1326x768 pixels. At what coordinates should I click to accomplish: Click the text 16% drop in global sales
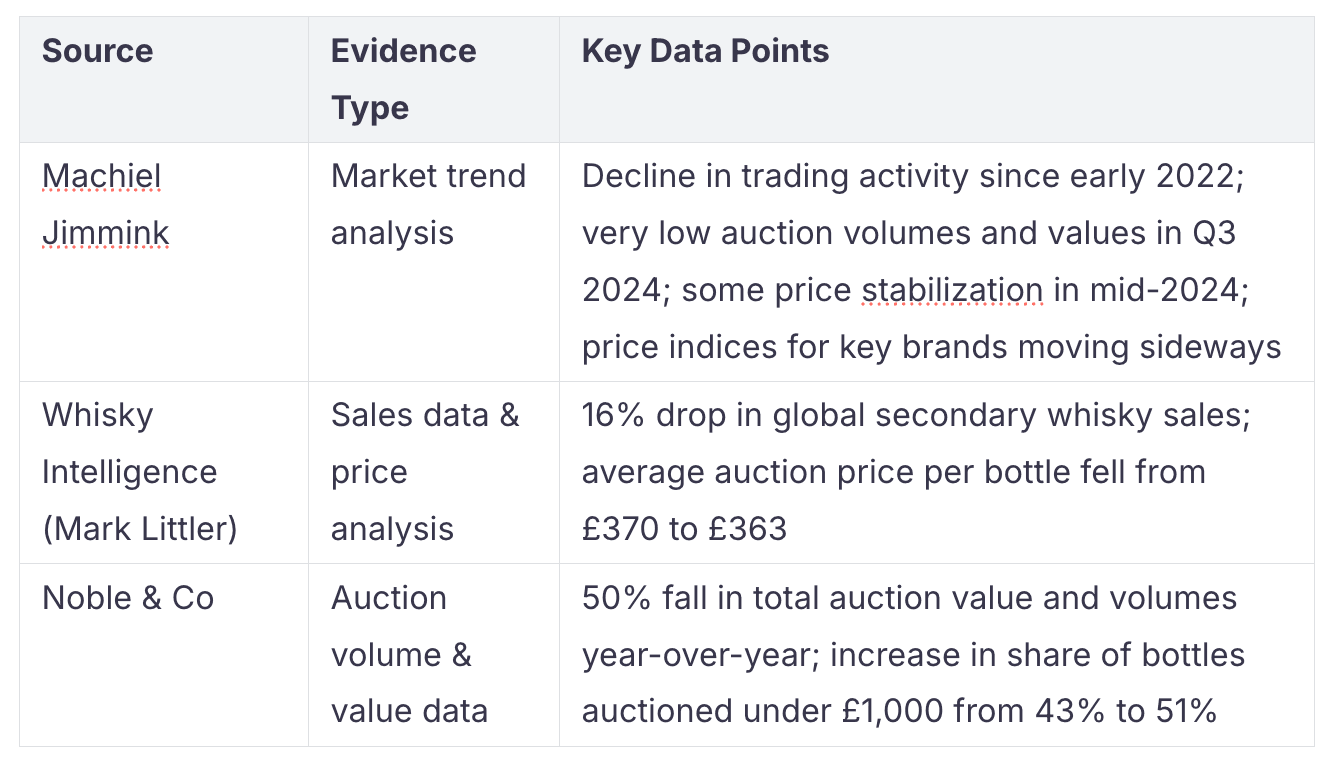pyautogui.click(x=915, y=415)
